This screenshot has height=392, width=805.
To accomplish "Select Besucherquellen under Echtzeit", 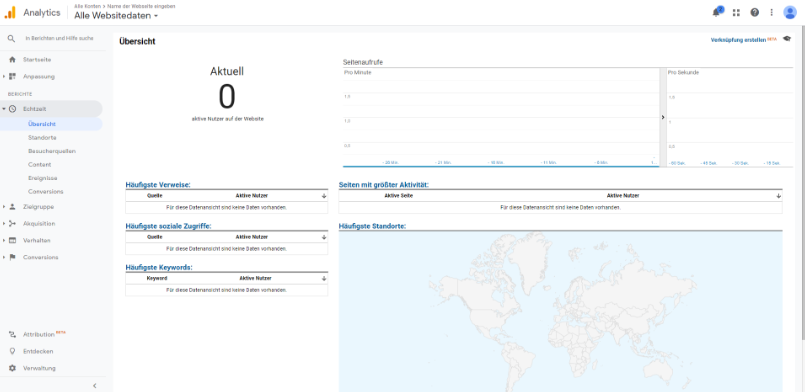I will [x=52, y=151].
